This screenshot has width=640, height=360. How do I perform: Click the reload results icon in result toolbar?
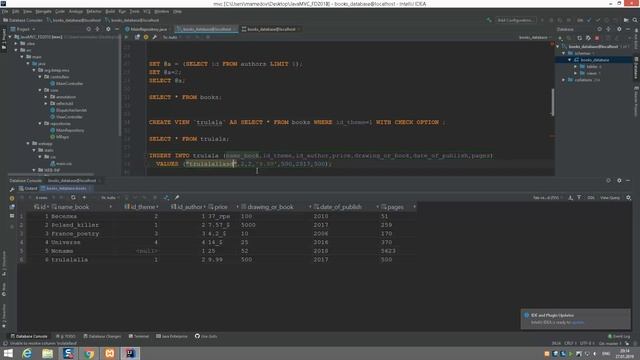73,198
